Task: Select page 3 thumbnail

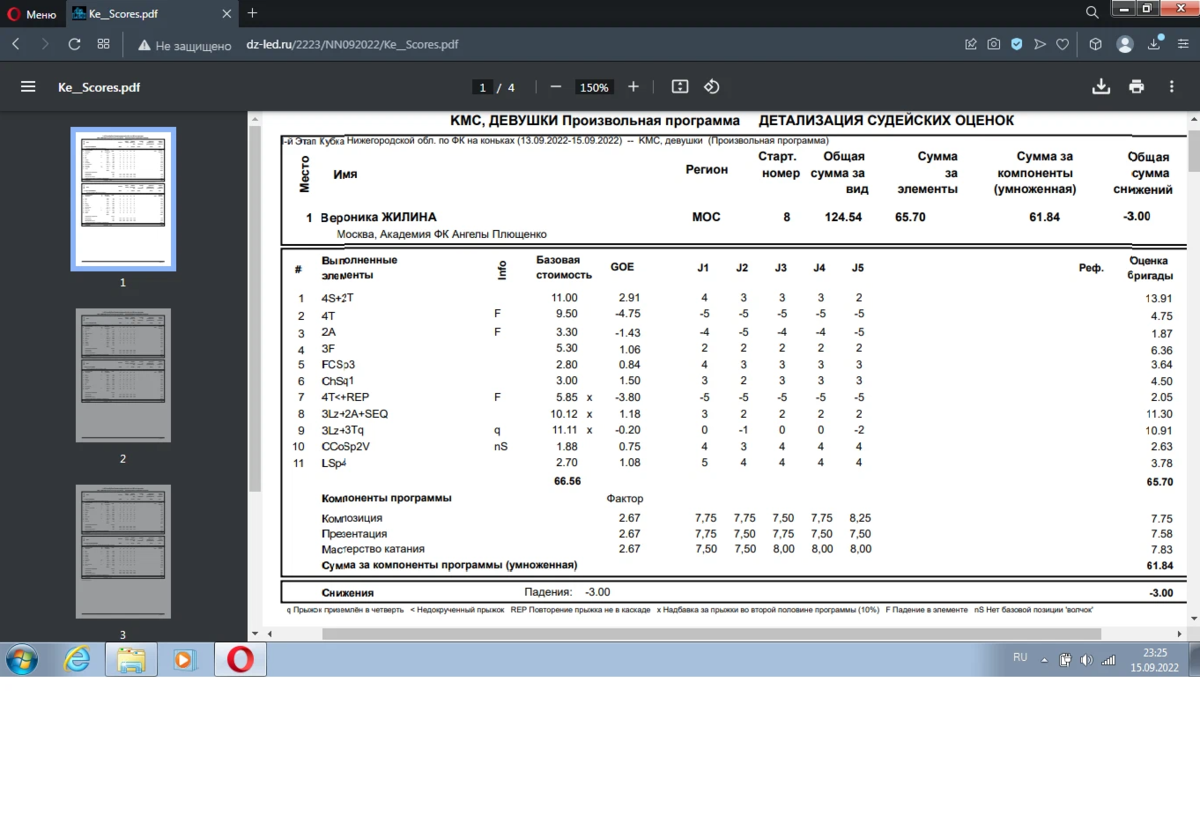Action: [x=123, y=552]
